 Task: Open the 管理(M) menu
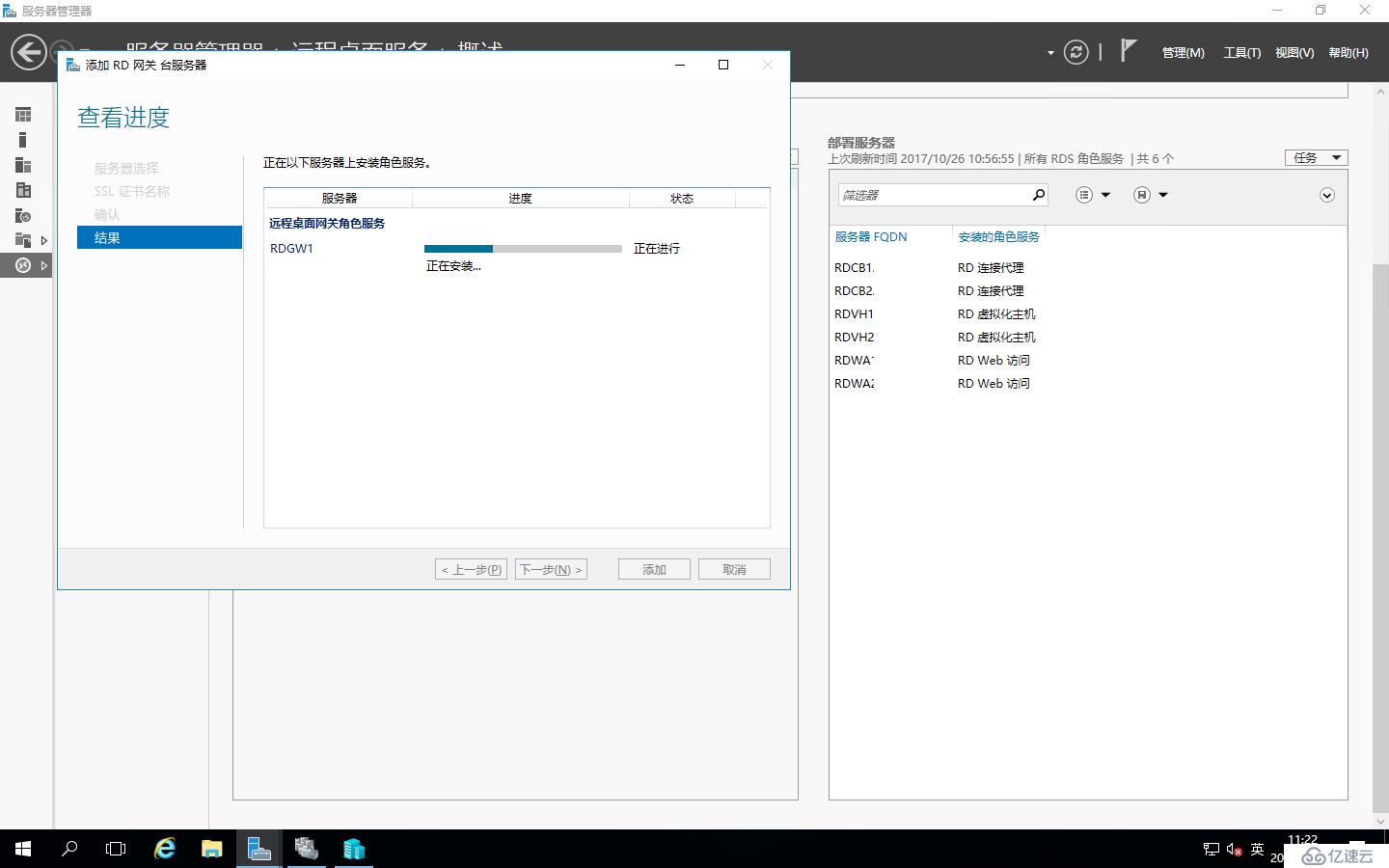1183,53
